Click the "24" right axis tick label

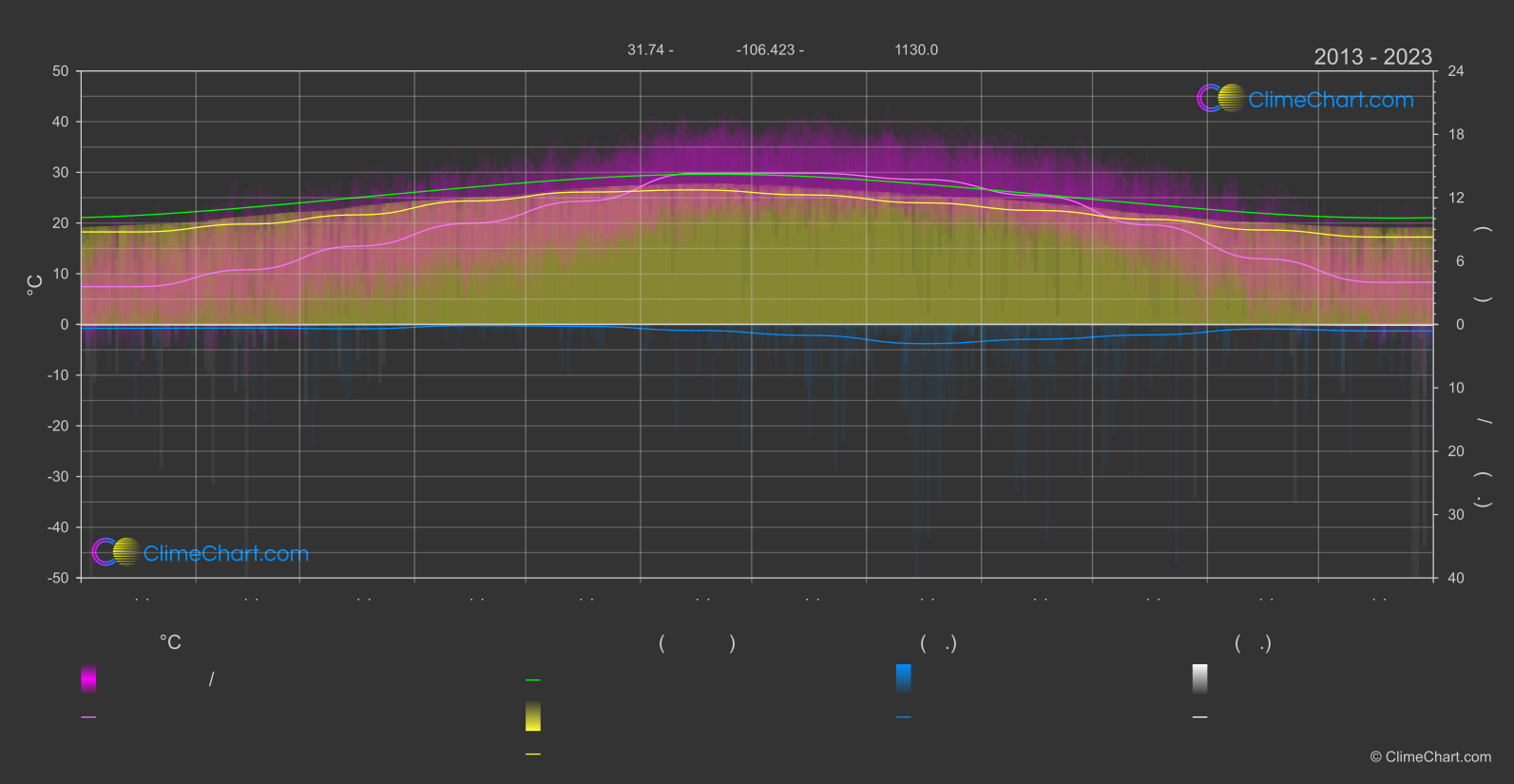click(x=1456, y=71)
